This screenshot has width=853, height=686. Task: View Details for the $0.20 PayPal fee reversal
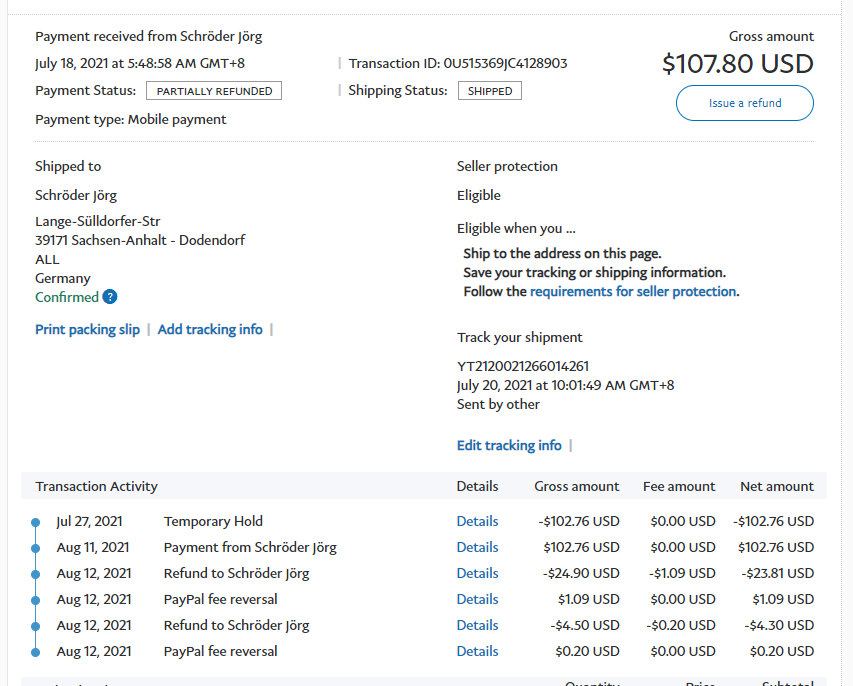click(x=477, y=651)
